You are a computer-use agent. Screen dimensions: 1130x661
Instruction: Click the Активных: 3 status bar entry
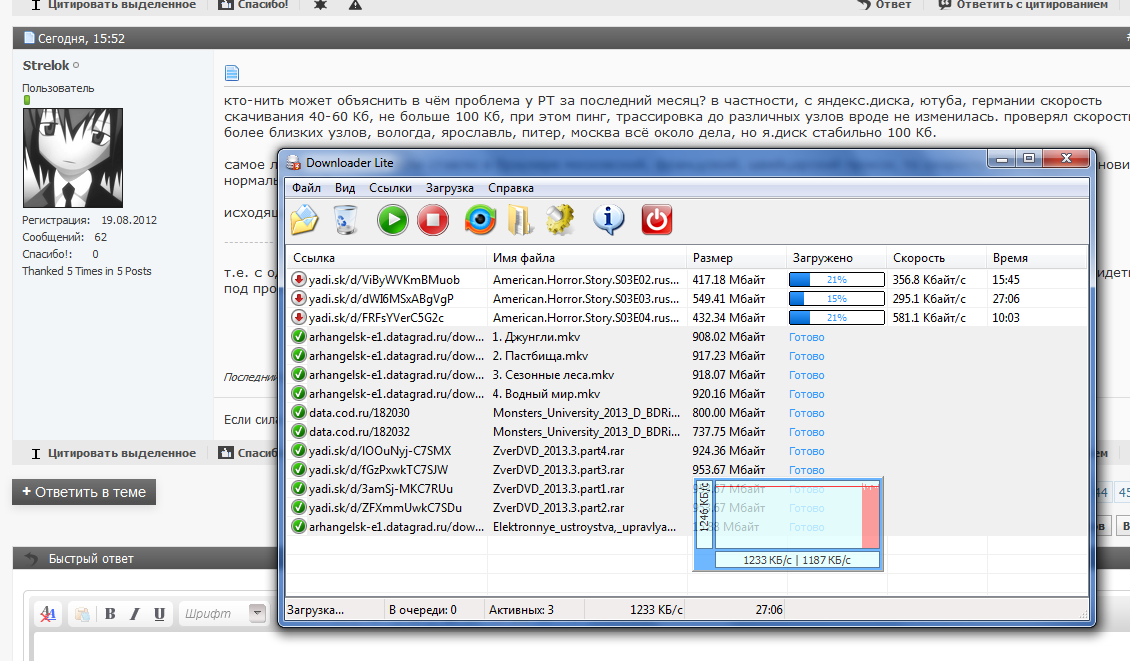point(521,610)
